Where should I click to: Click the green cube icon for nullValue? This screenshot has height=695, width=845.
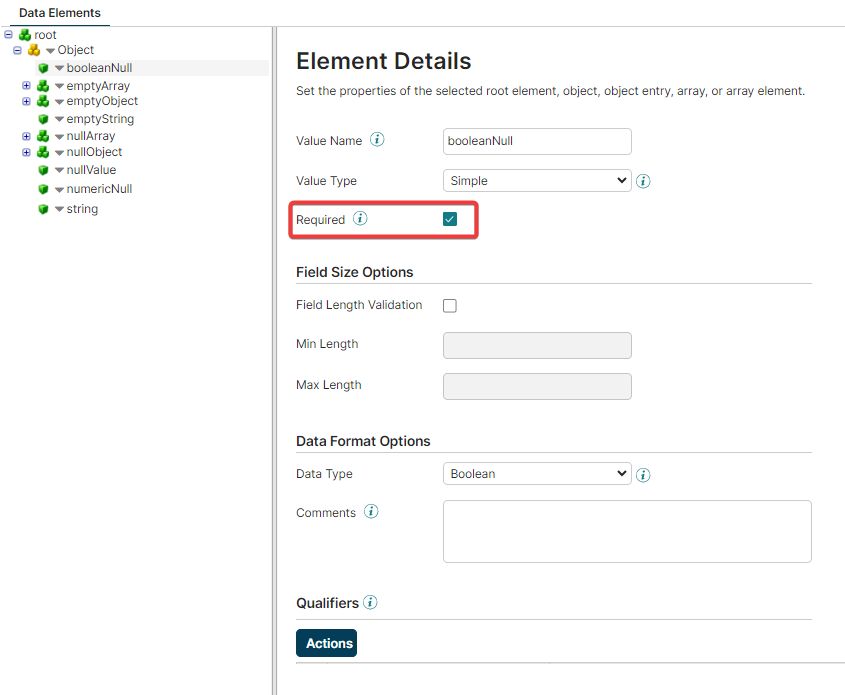tap(43, 170)
